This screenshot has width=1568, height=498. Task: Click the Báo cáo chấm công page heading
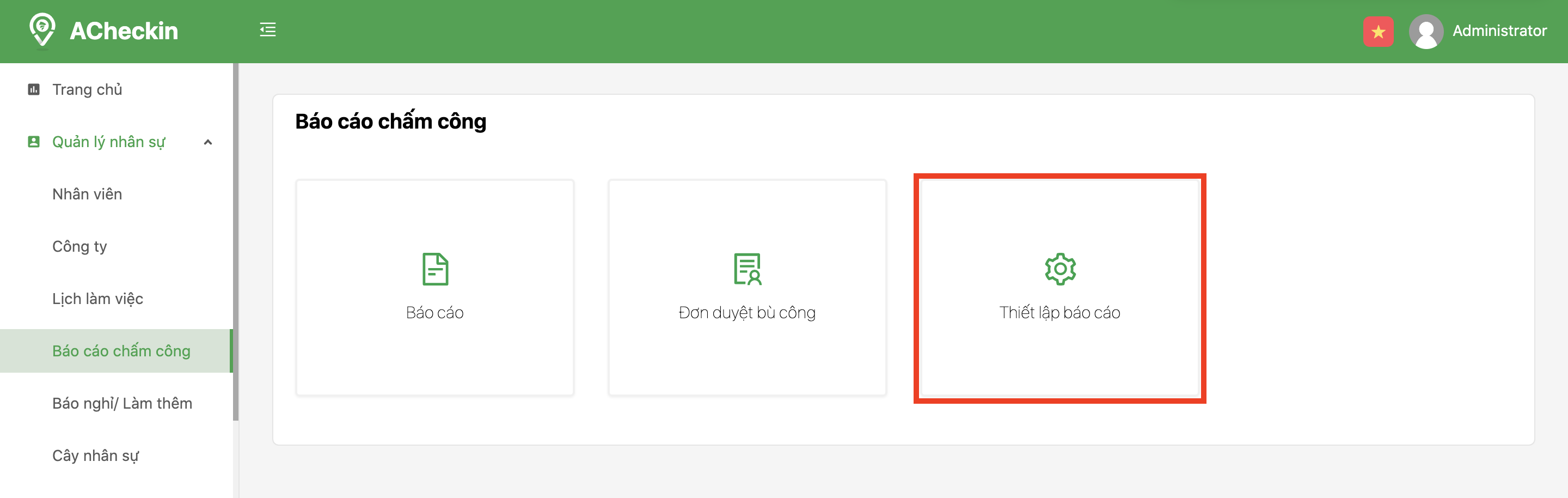[391, 121]
